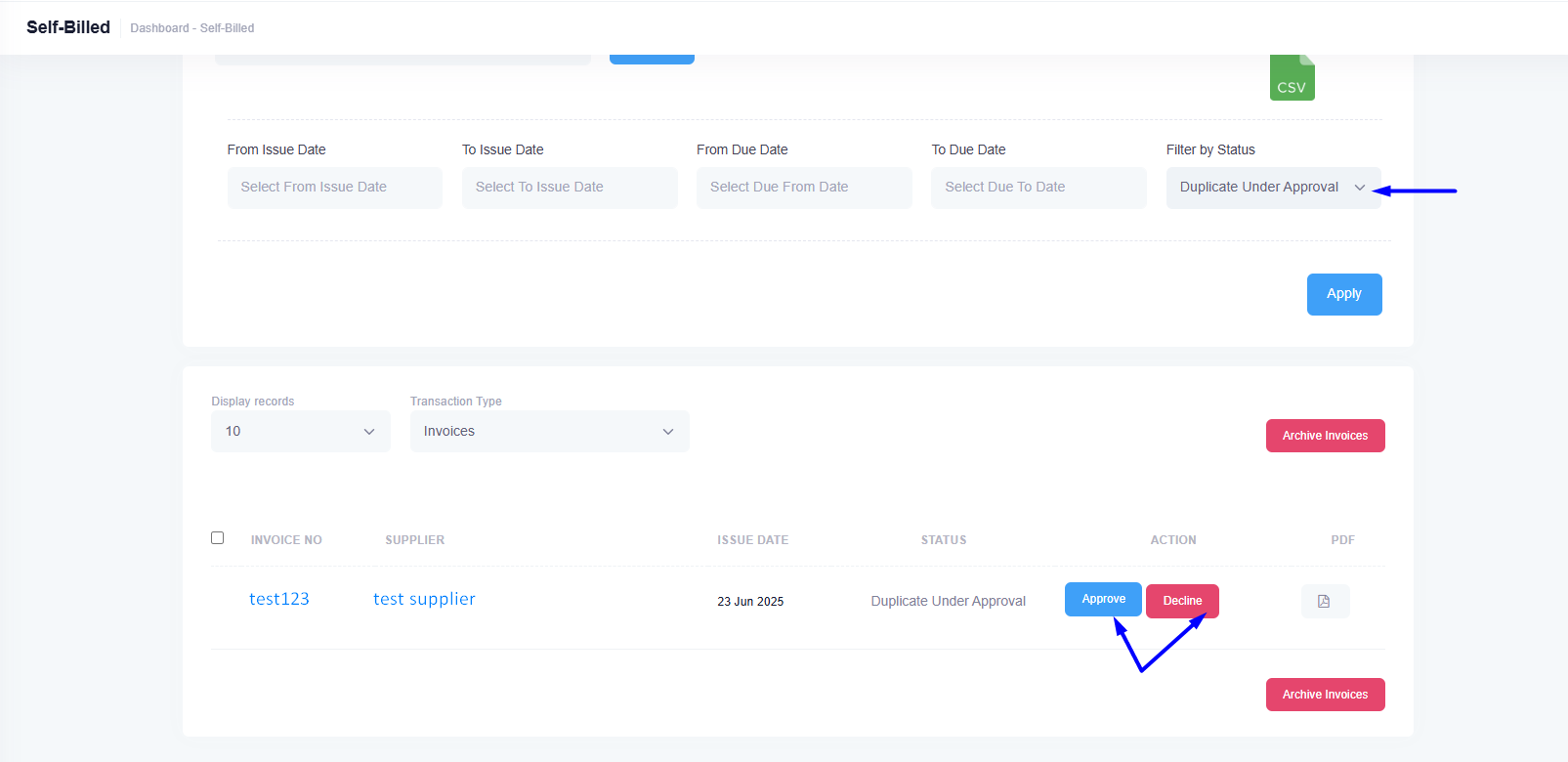Screen dimensions: 1568x762
Task: Click the Select From Issue Date field
Action: coord(334,188)
